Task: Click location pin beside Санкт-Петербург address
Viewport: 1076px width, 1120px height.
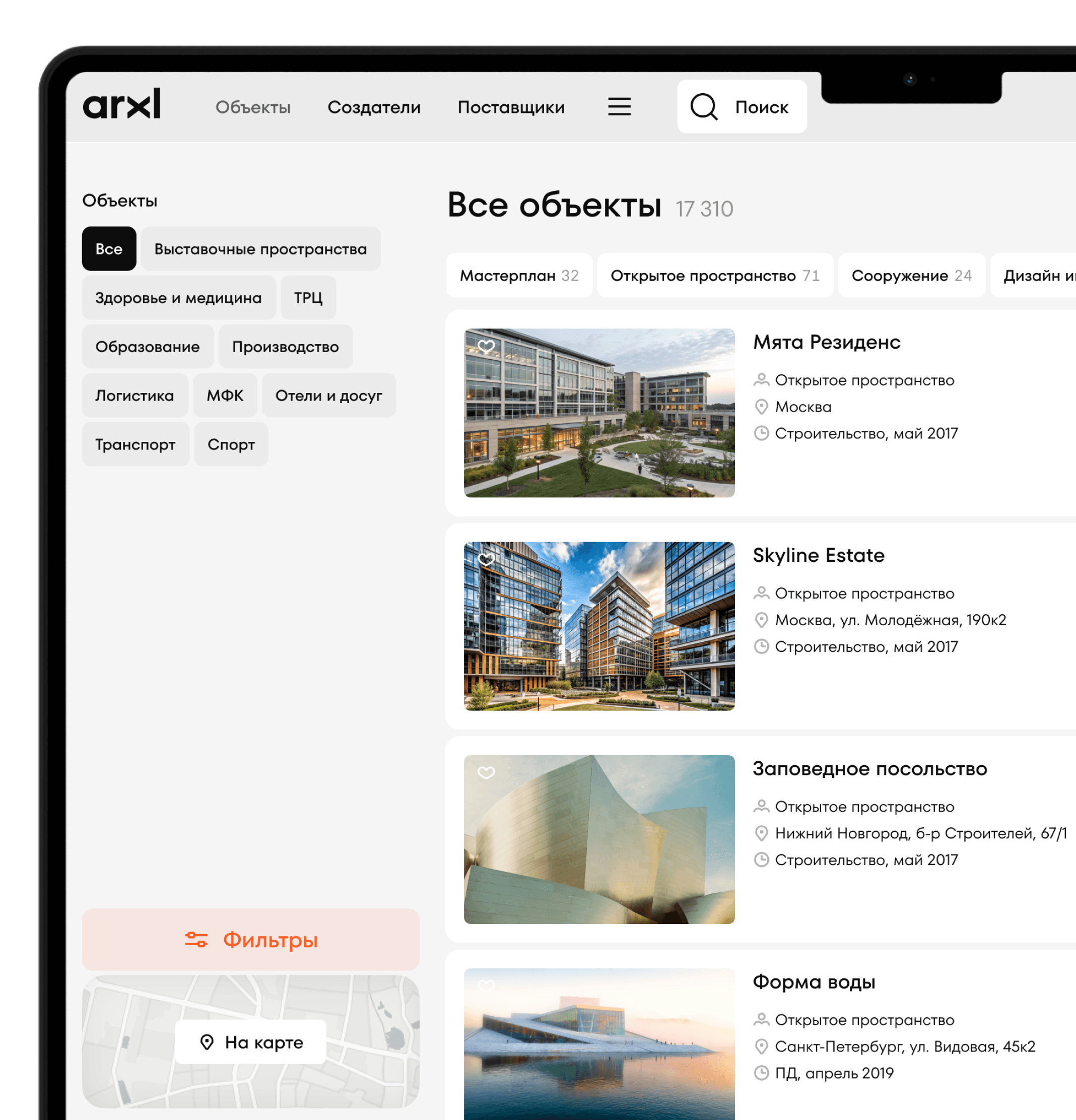Action: (761, 1046)
